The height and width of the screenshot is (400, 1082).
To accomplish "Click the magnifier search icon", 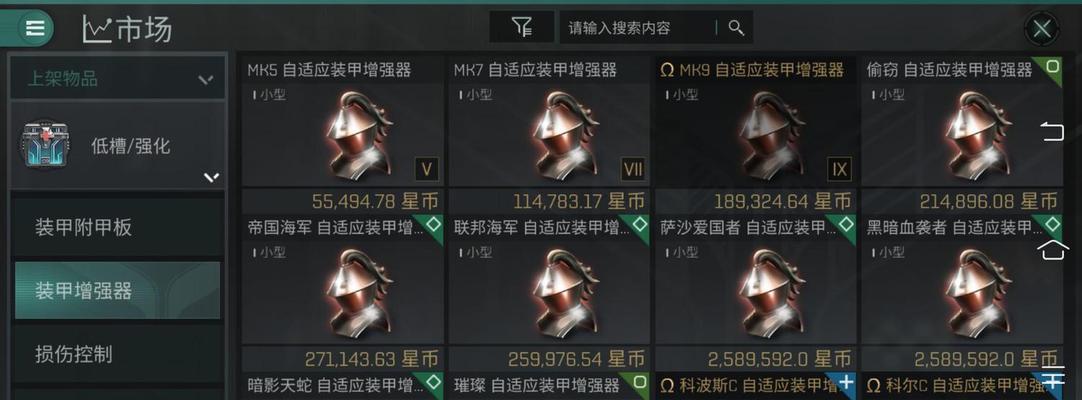I will tap(736, 28).
